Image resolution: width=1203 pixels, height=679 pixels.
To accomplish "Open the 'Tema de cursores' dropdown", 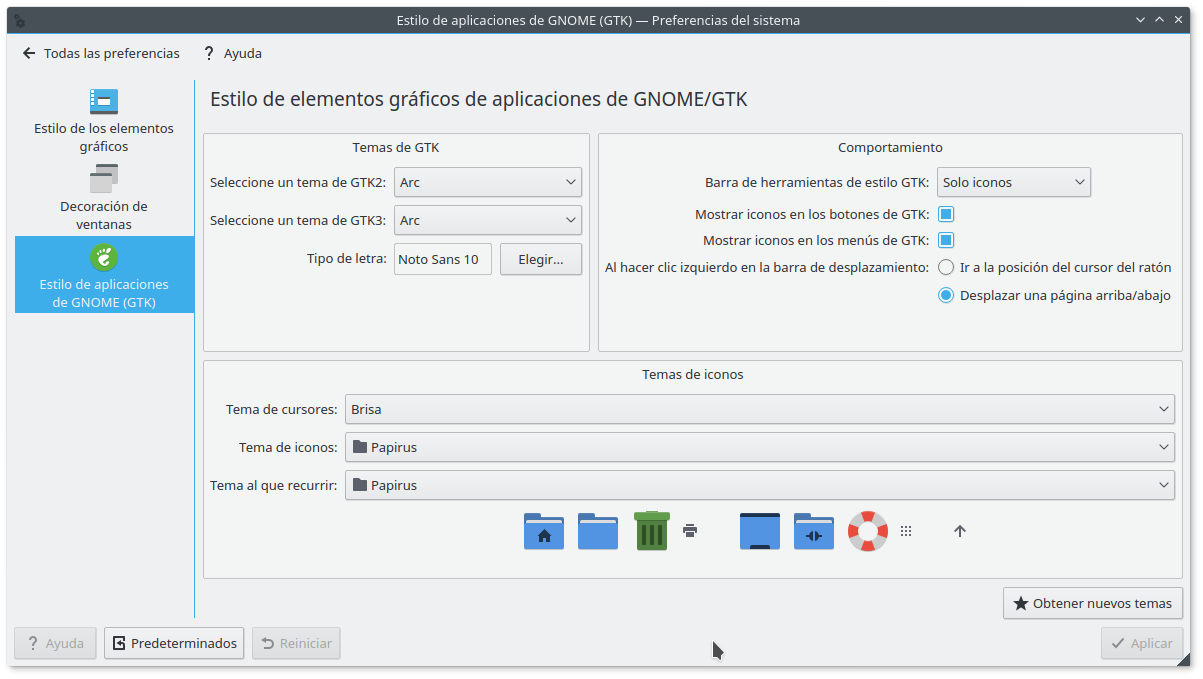I will (759, 409).
